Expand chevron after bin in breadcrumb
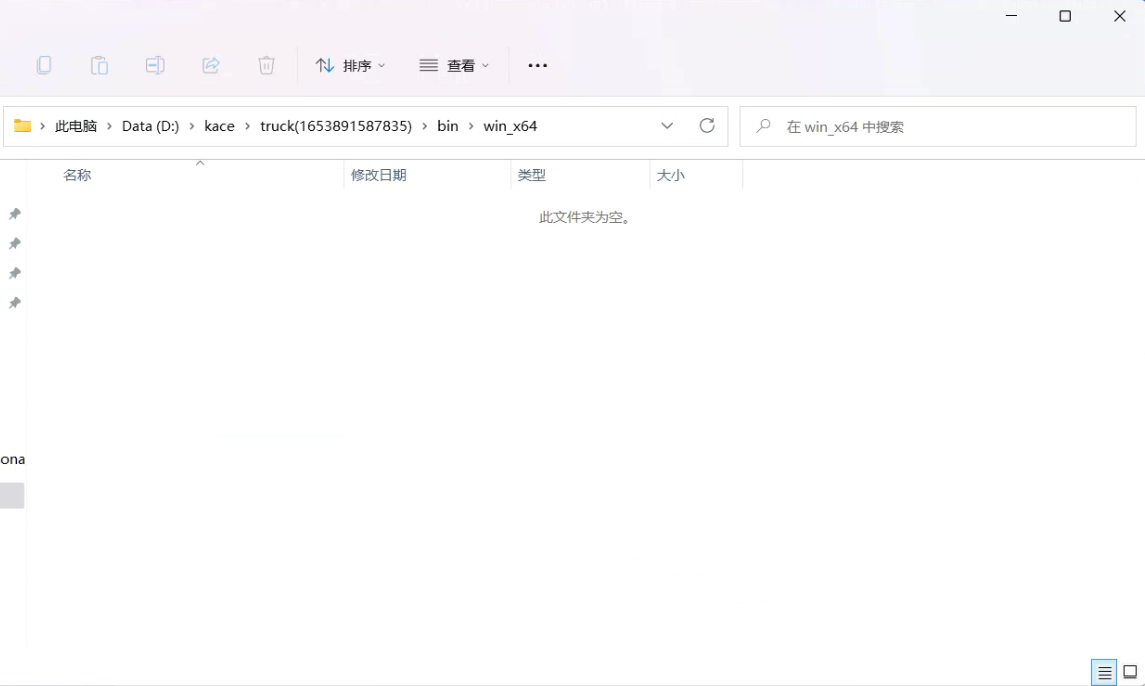The height and width of the screenshot is (686, 1145). pyautogui.click(x=471, y=126)
